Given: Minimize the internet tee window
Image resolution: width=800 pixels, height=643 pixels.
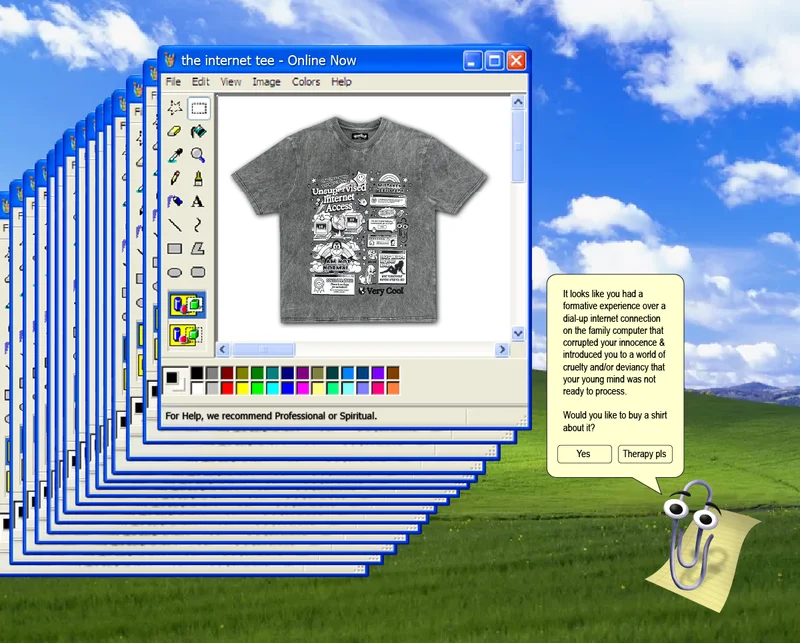Looking at the screenshot, I should 472,61.
